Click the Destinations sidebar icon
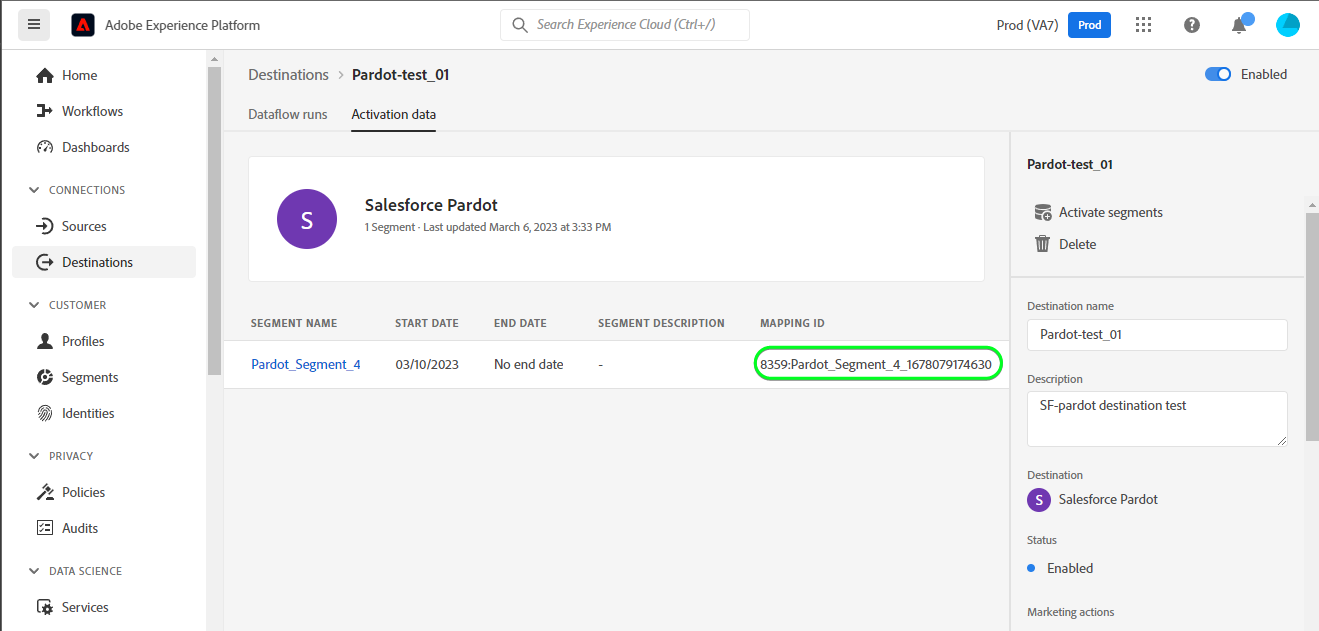 pyautogui.click(x=45, y=262)
